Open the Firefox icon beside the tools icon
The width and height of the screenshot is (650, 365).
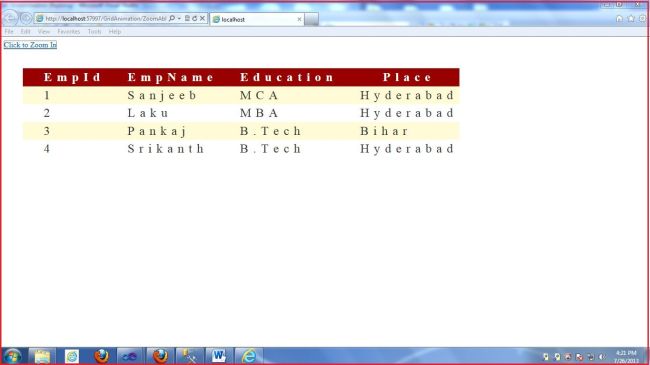click(x=160, y=356)
